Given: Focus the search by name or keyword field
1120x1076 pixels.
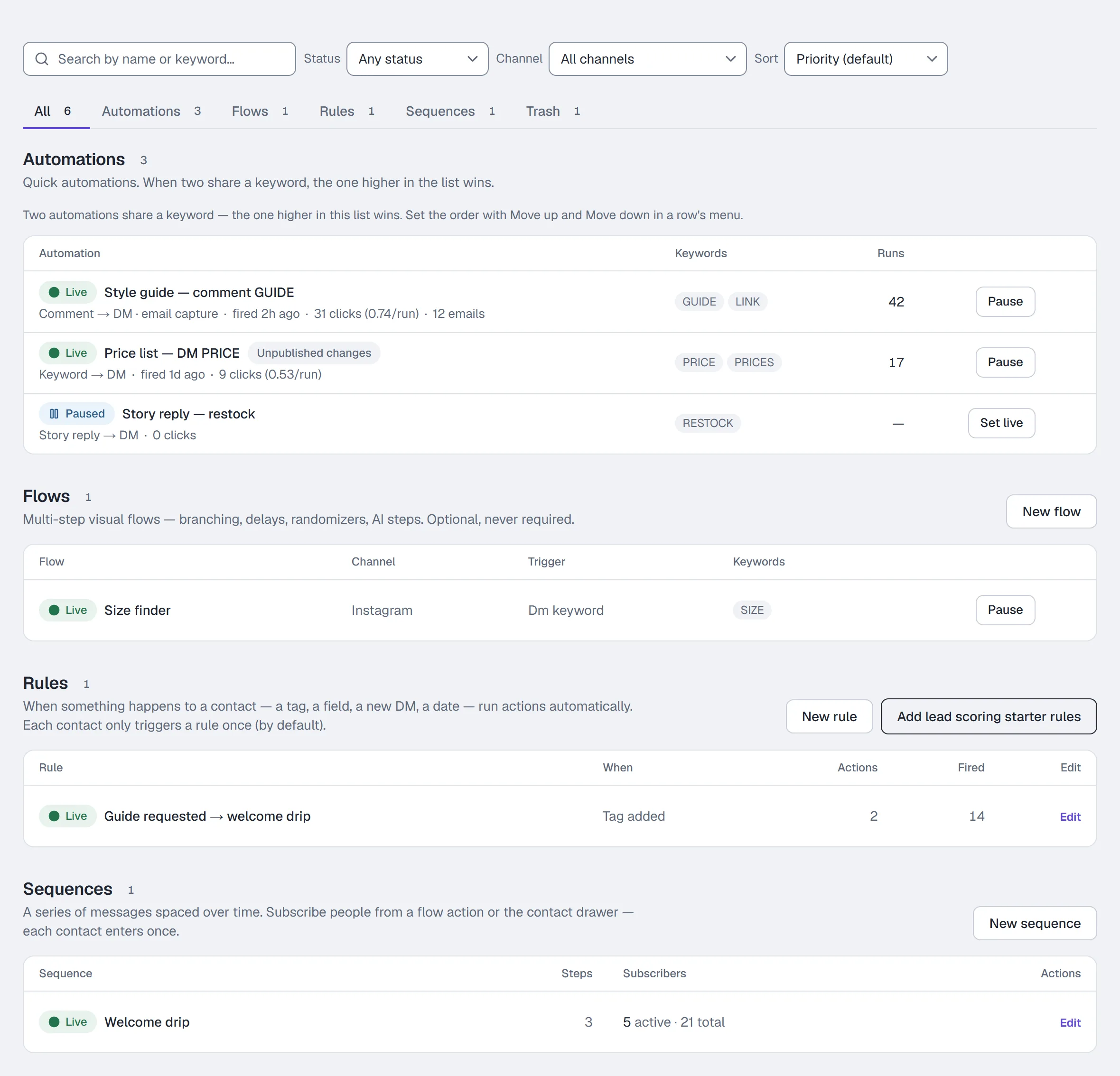Looking at the screenshot, I should click(x=159, y=59).
